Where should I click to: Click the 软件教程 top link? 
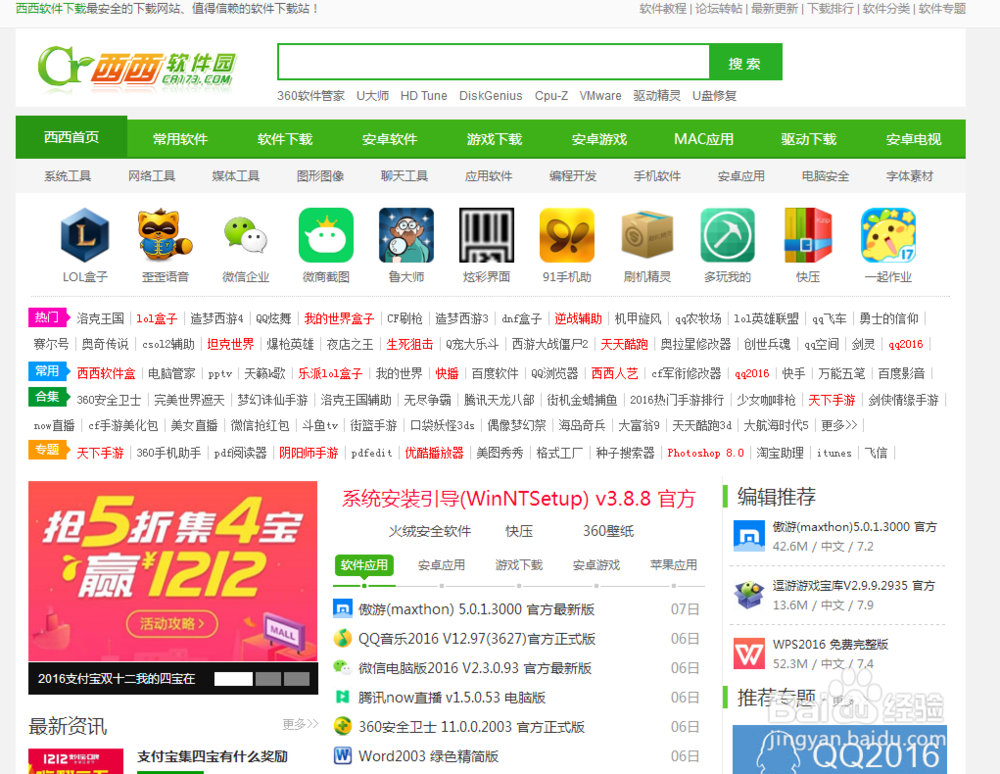(x=663, y=9)
